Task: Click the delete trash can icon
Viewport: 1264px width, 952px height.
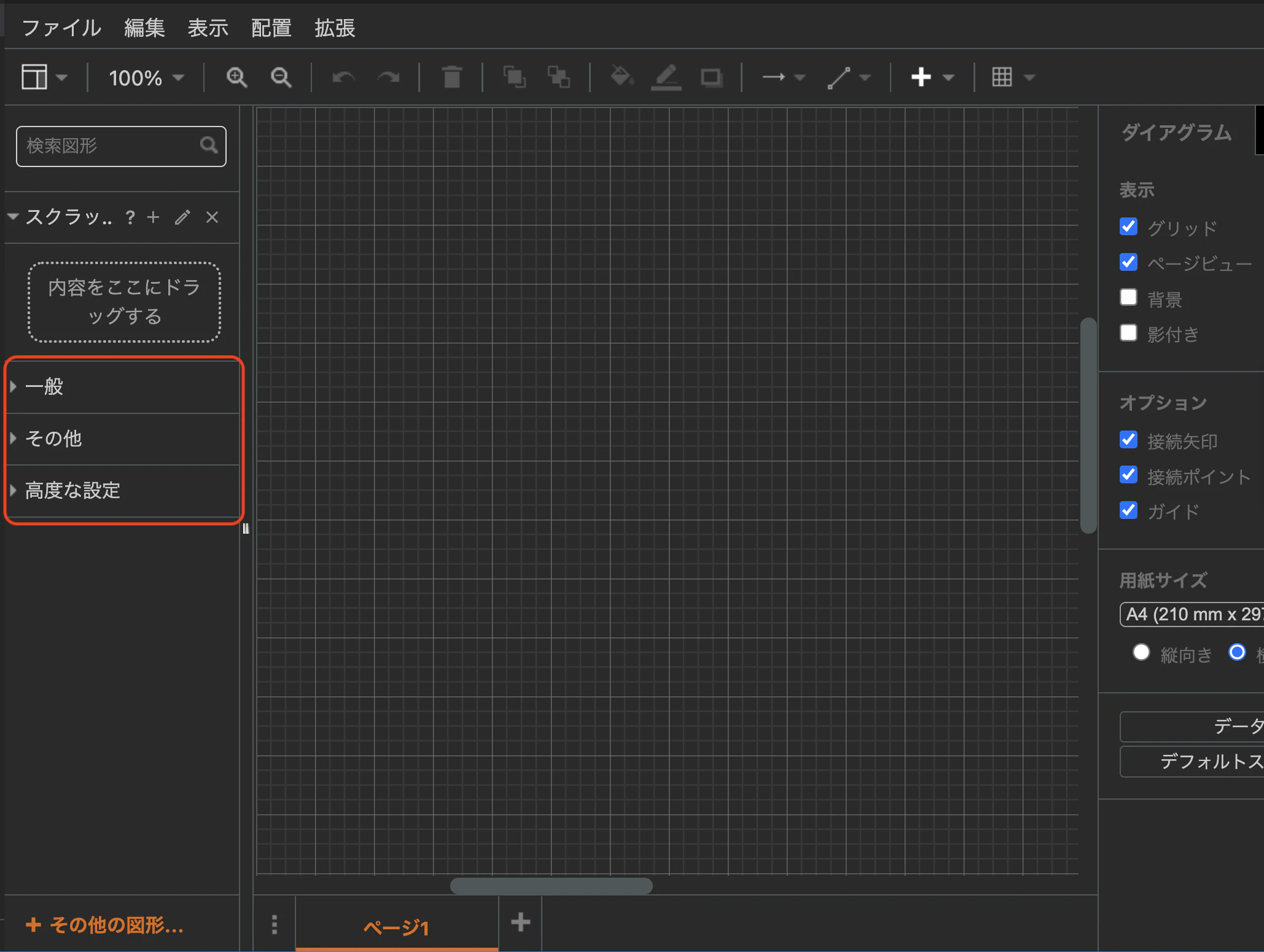Action: pyautogui.click(x=452, y=77)
